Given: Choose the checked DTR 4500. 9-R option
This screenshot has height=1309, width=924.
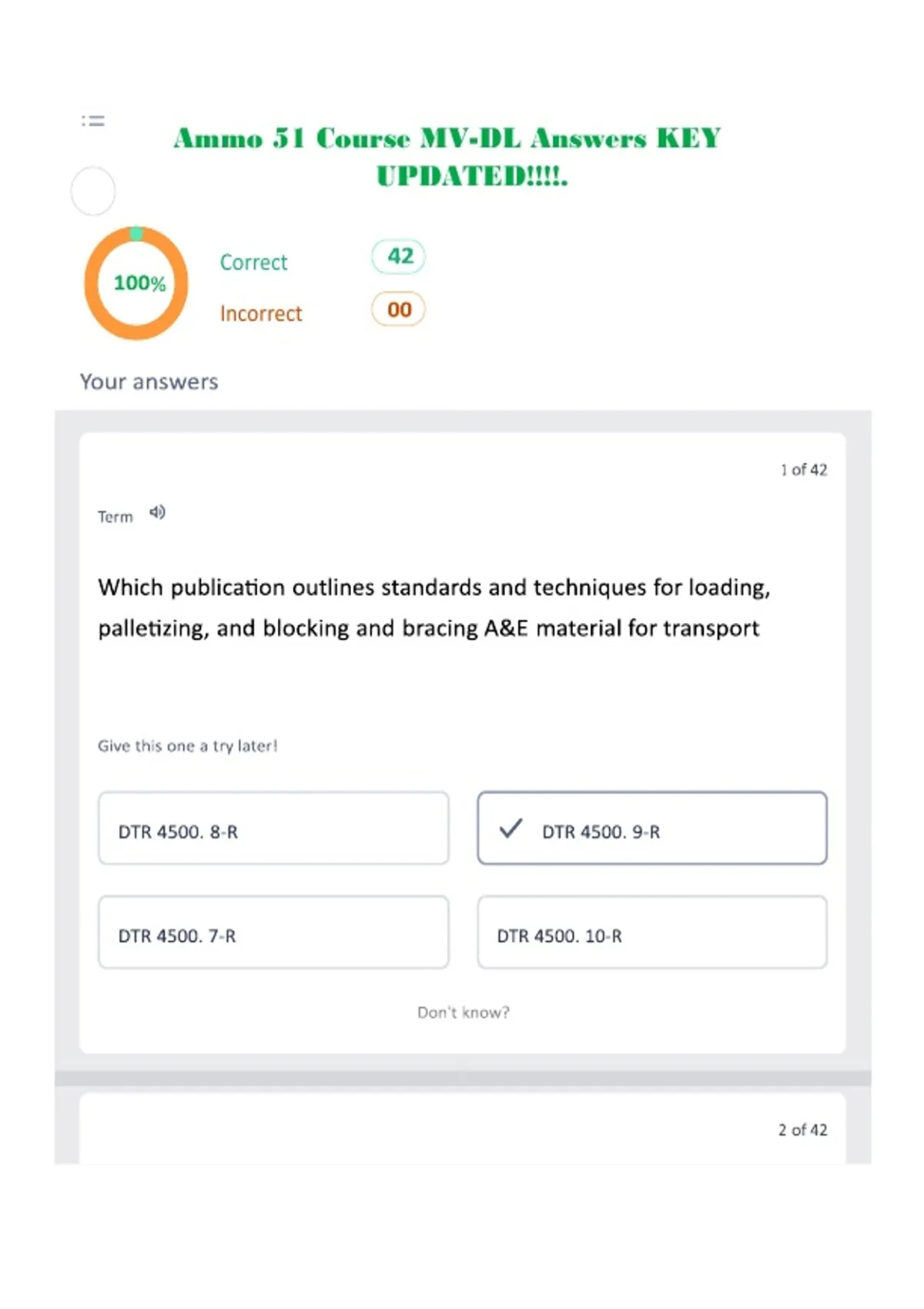Looking at the screenshot, I should point(652,829).
